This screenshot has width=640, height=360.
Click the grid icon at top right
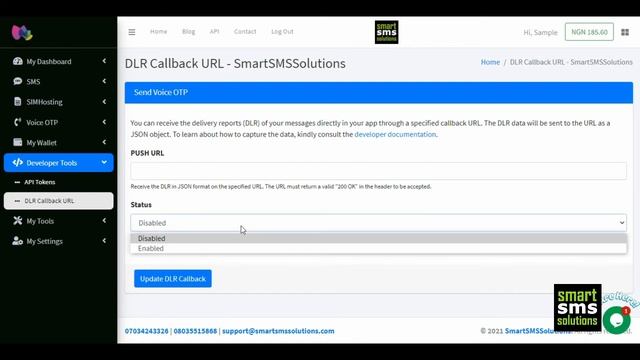point(625,32)
